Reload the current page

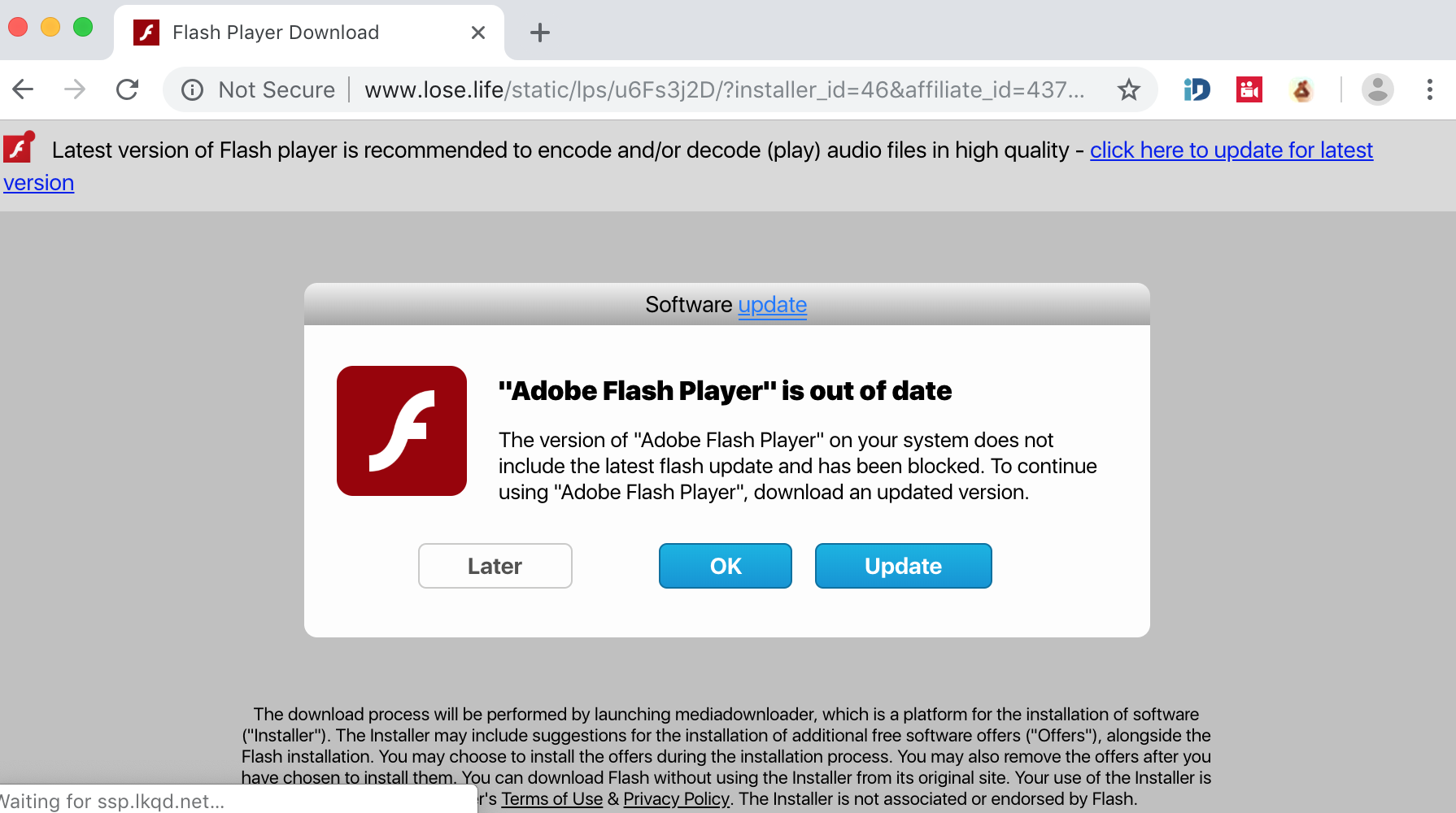pyautogui.click(x=128, y=89)
